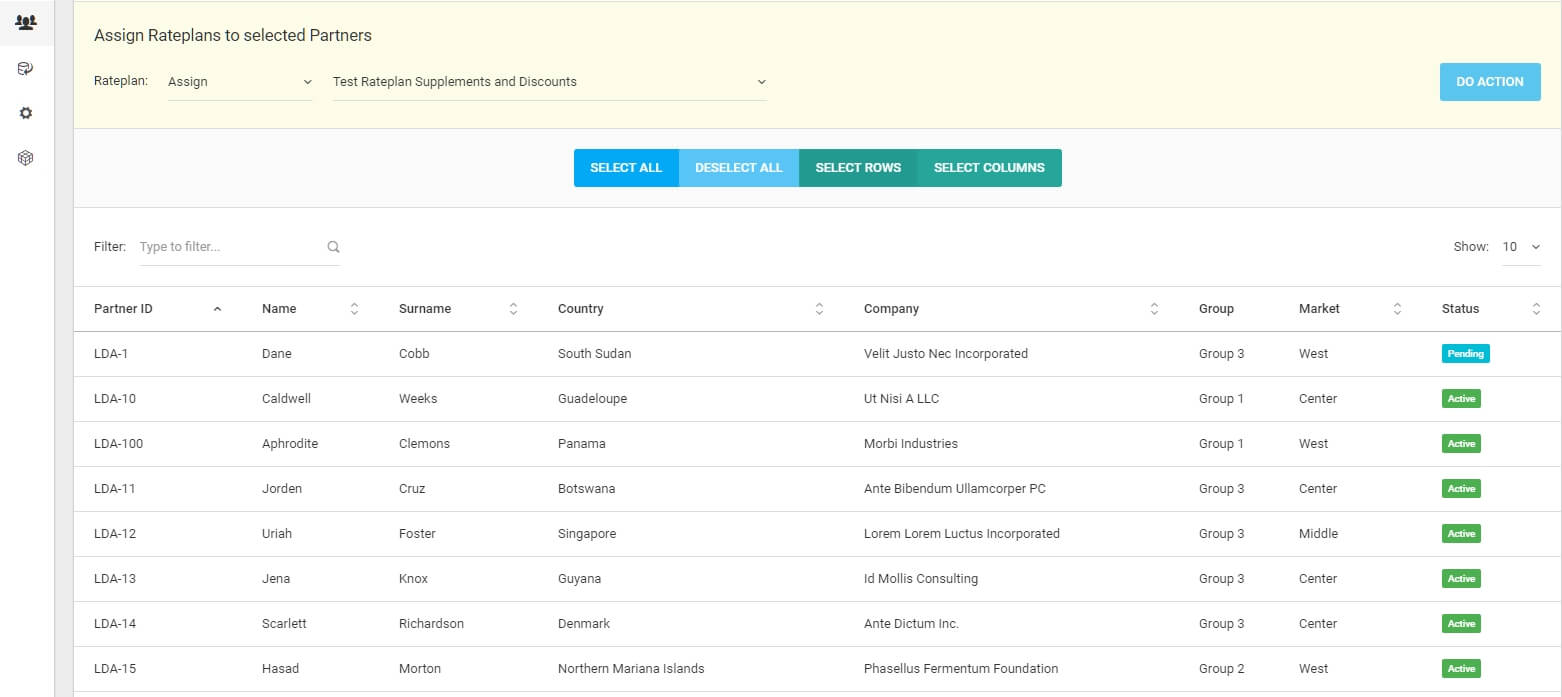
Task: Select row LDA-1
Action: point(817,354)
